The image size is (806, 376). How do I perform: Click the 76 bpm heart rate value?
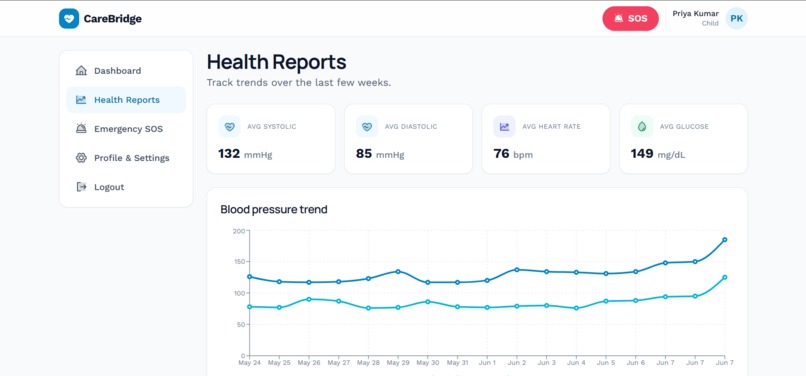[x=513, y=154]
